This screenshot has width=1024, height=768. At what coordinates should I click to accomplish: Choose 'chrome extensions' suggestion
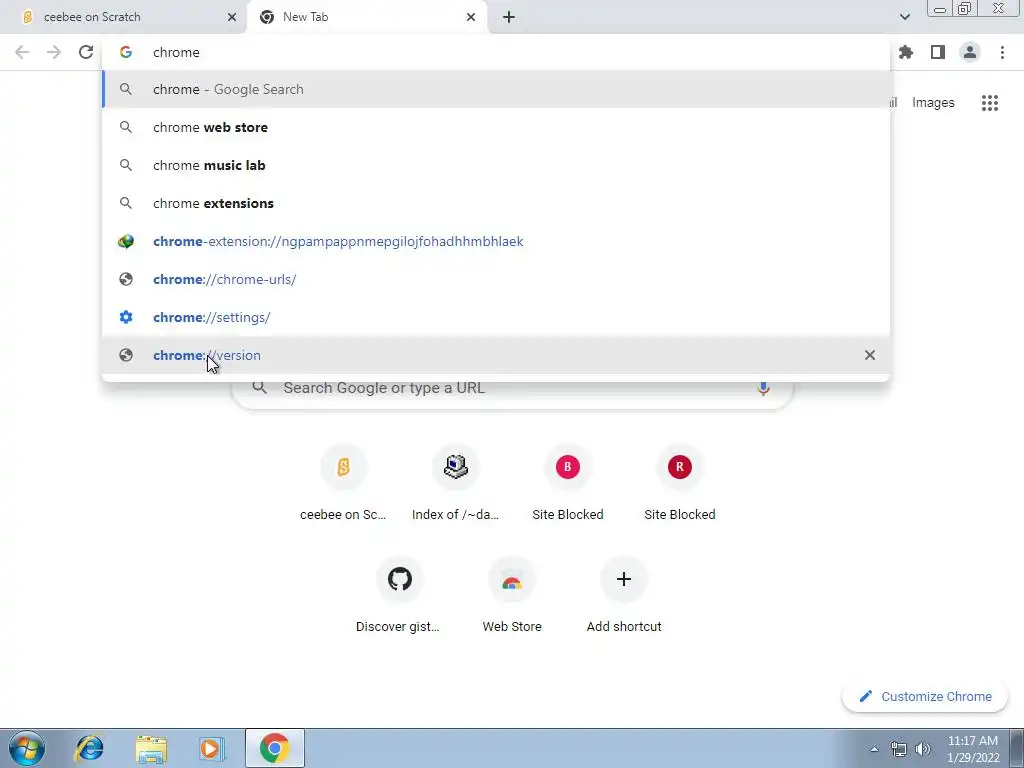click(x=496, y=203)
